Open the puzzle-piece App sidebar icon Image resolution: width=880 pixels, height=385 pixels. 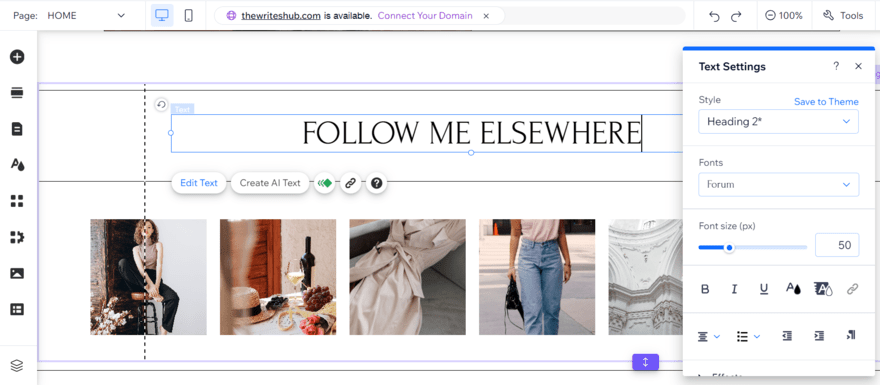pos(17,237)
